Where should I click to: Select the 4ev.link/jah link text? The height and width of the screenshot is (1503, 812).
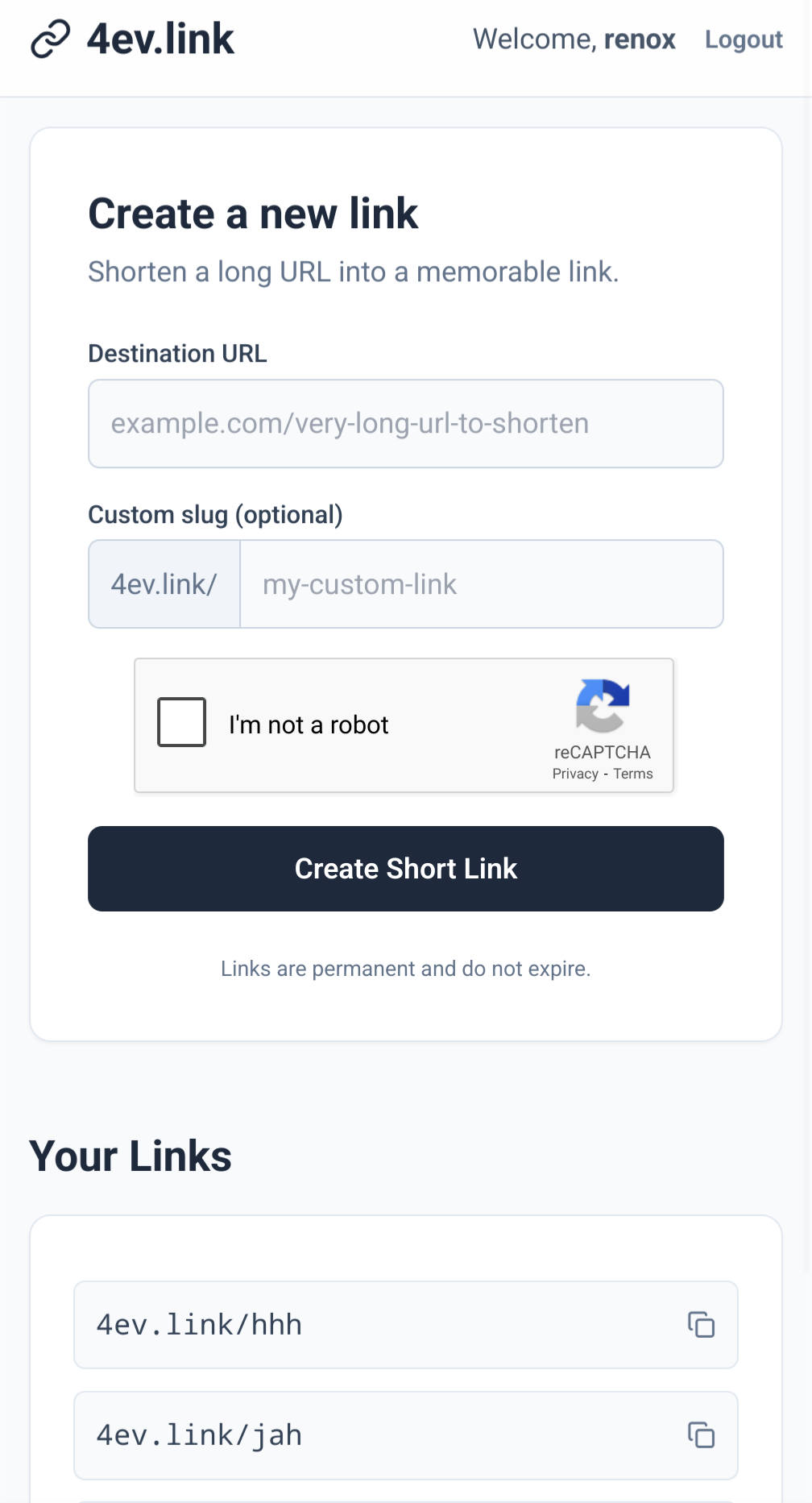click(200, 1435)
